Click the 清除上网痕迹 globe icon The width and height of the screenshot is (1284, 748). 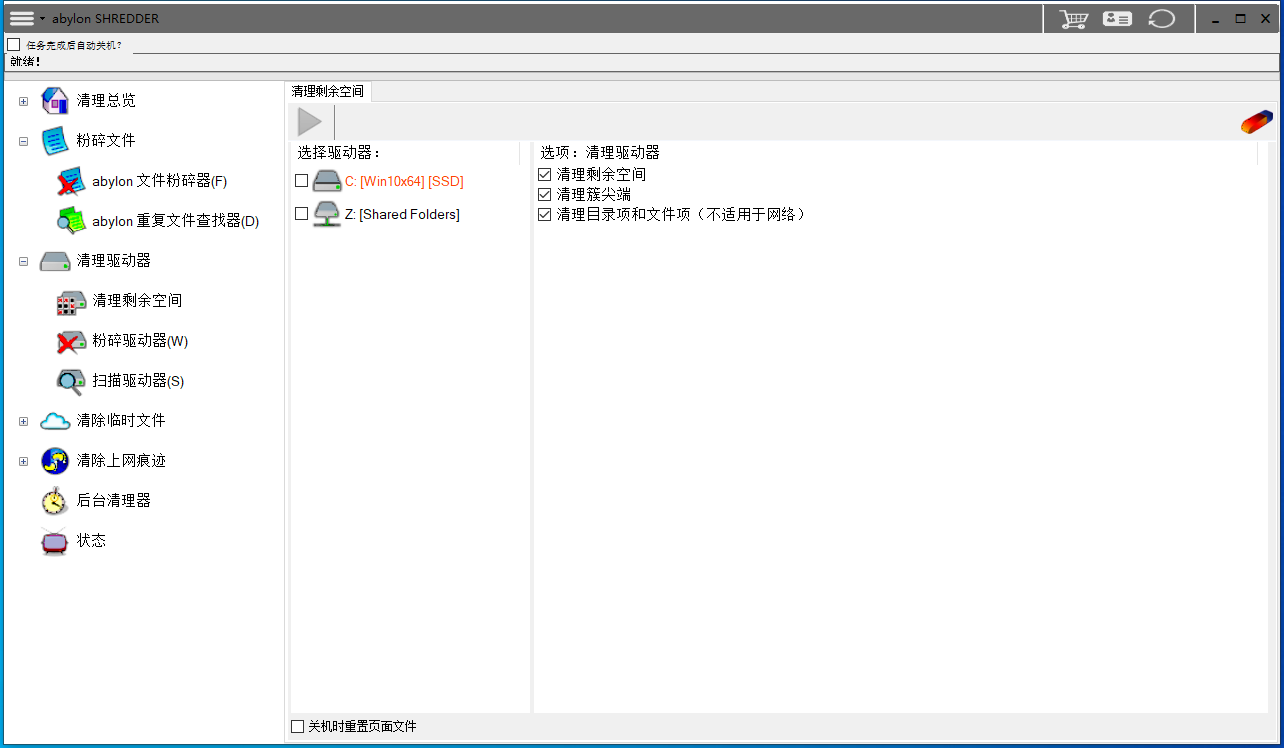pos(54,461)
